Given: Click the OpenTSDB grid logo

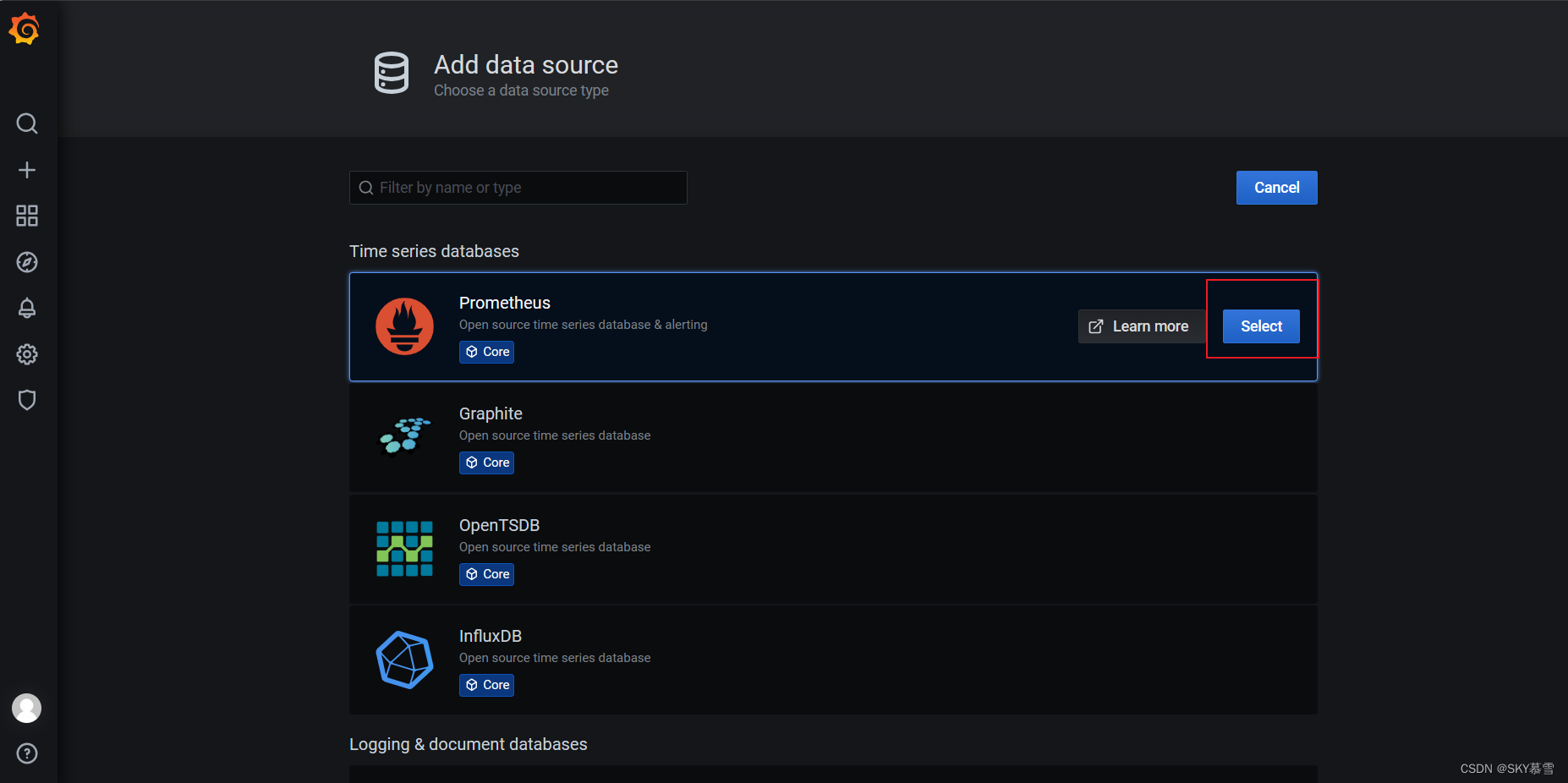Looking at the screenshot, I should (x=404, y=549).
